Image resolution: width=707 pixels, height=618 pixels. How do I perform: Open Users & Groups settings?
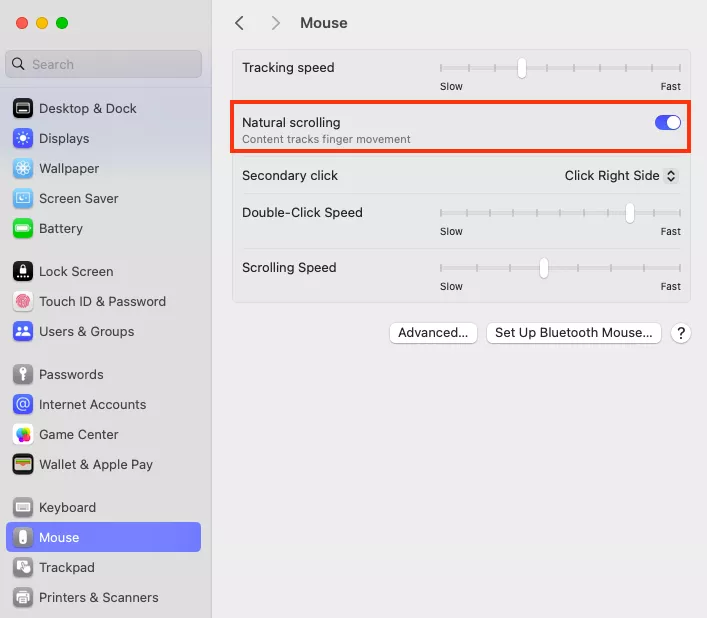pyautogui.click(x=86, y=332)
